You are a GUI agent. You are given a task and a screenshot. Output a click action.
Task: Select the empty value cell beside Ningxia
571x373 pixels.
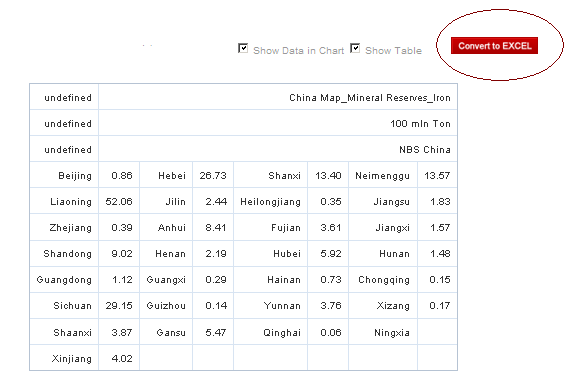pos(437,332)
